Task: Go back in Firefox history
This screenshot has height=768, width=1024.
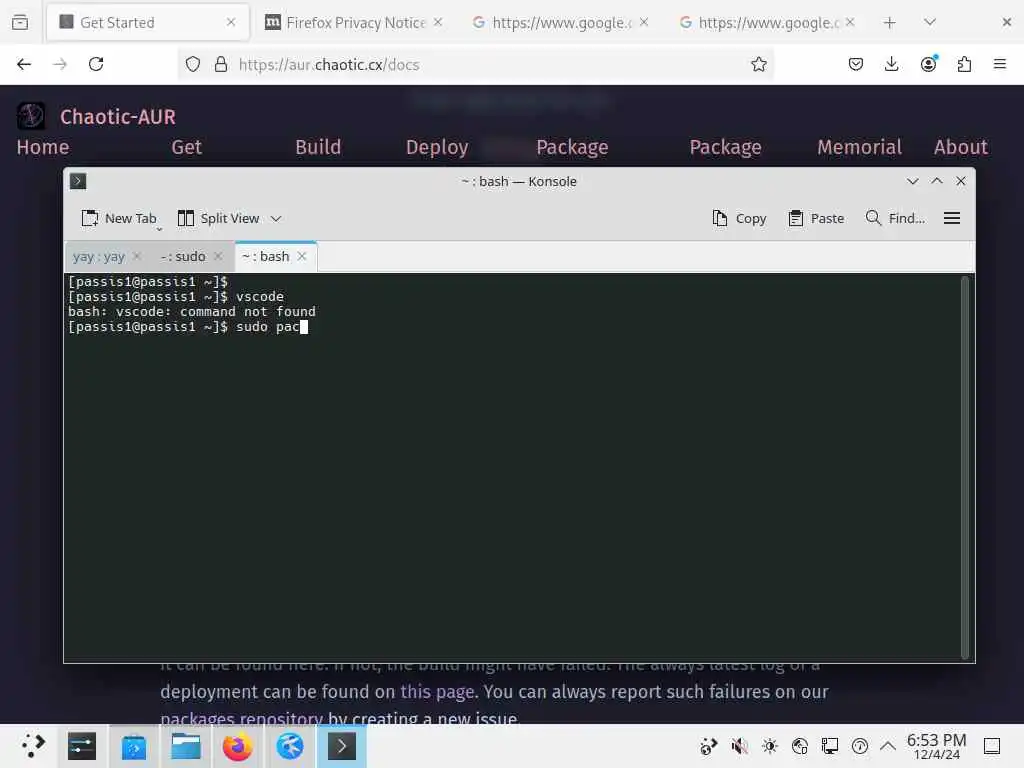Action: (24, 64)
